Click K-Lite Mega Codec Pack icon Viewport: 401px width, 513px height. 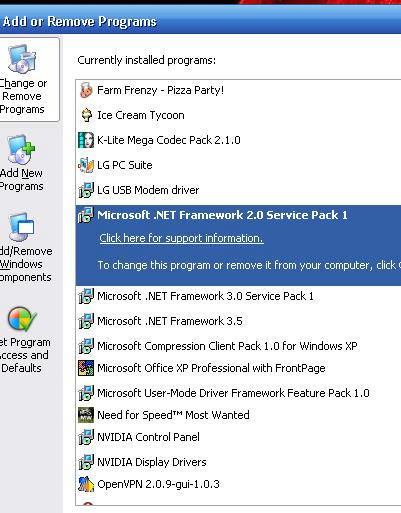(x=86, y=140)
